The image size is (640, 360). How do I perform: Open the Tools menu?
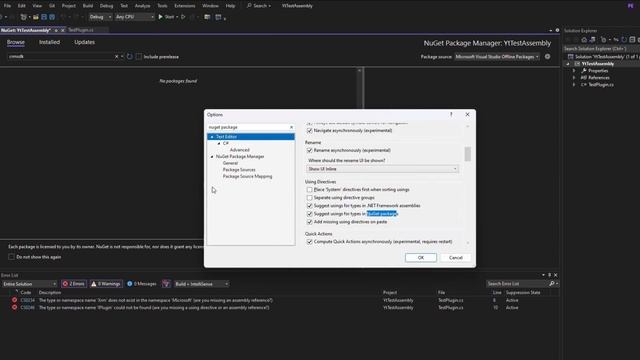pos(162,6)
